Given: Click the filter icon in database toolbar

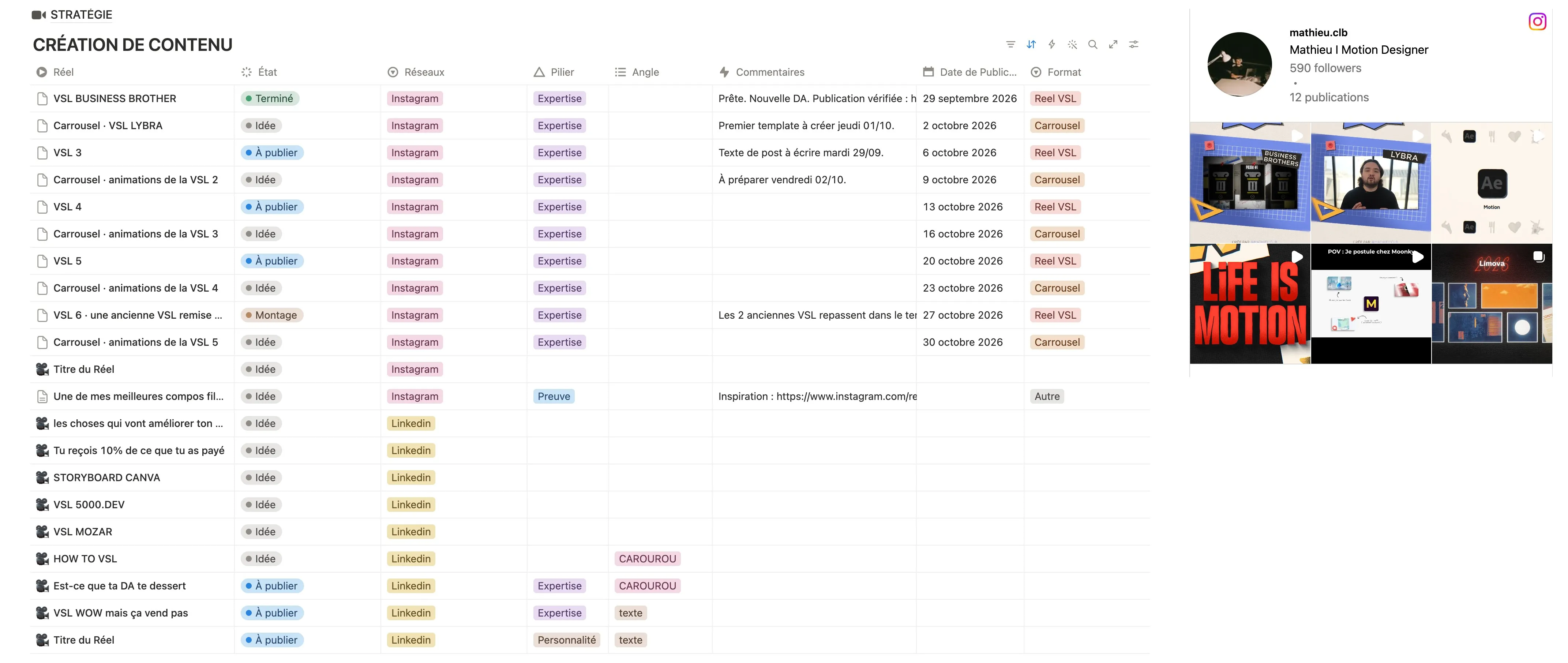Looking at the screenshot, I should [1010, 44].
